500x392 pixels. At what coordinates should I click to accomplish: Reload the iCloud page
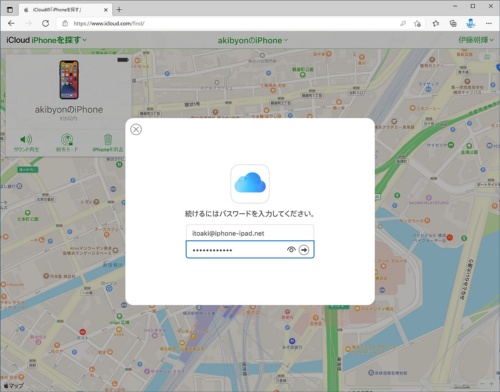tap(45, 23)
